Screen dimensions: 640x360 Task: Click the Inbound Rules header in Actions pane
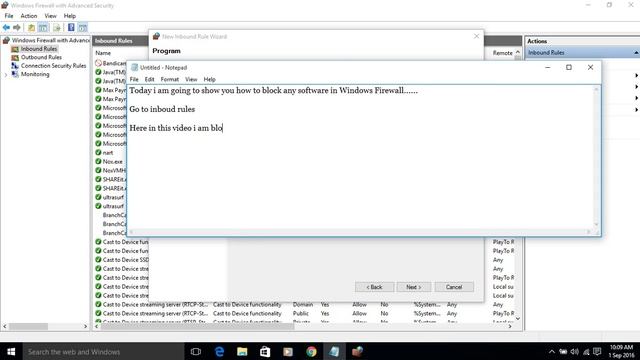point(546,53)
